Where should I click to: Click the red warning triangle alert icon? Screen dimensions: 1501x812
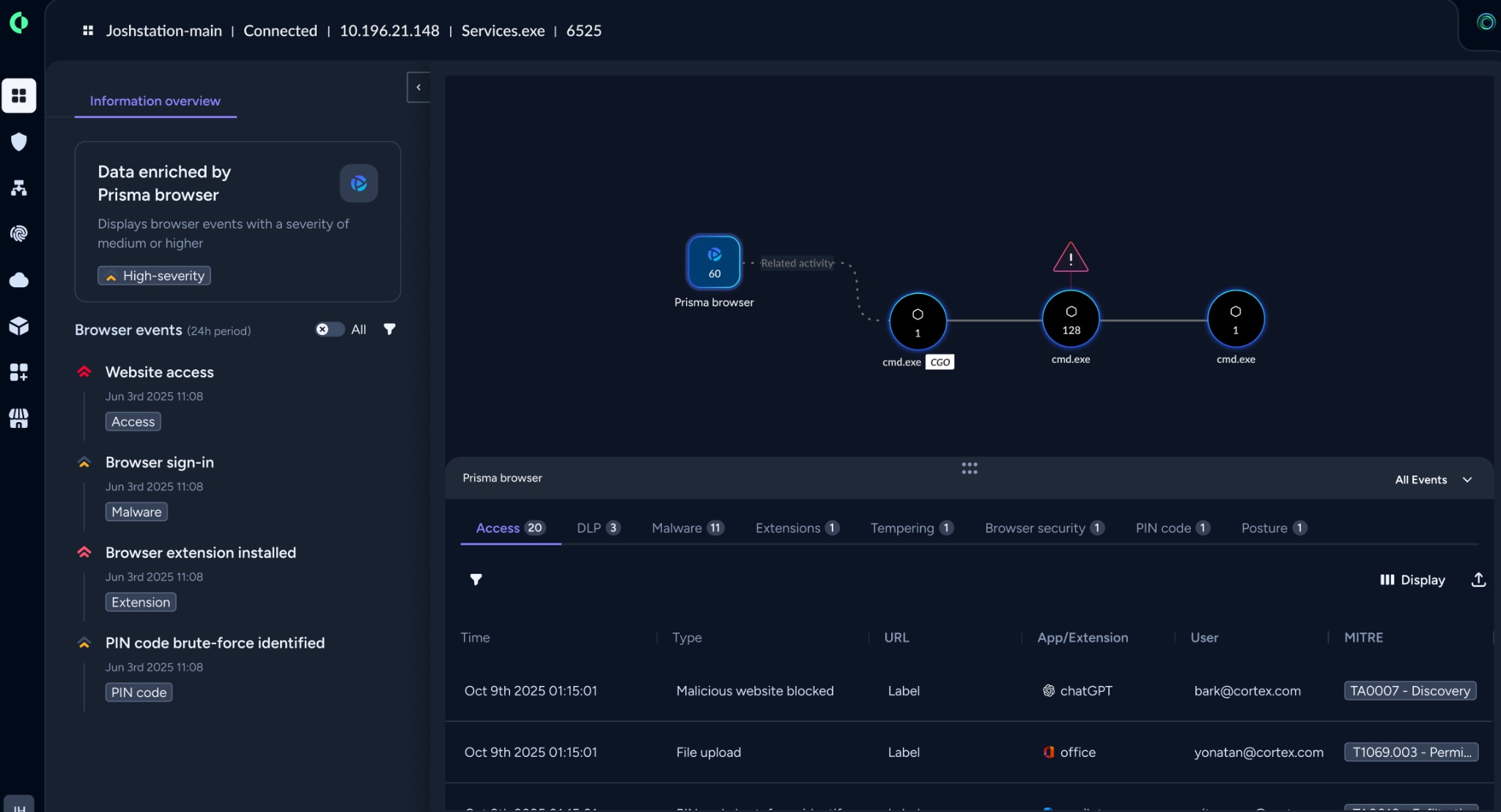1071,258
